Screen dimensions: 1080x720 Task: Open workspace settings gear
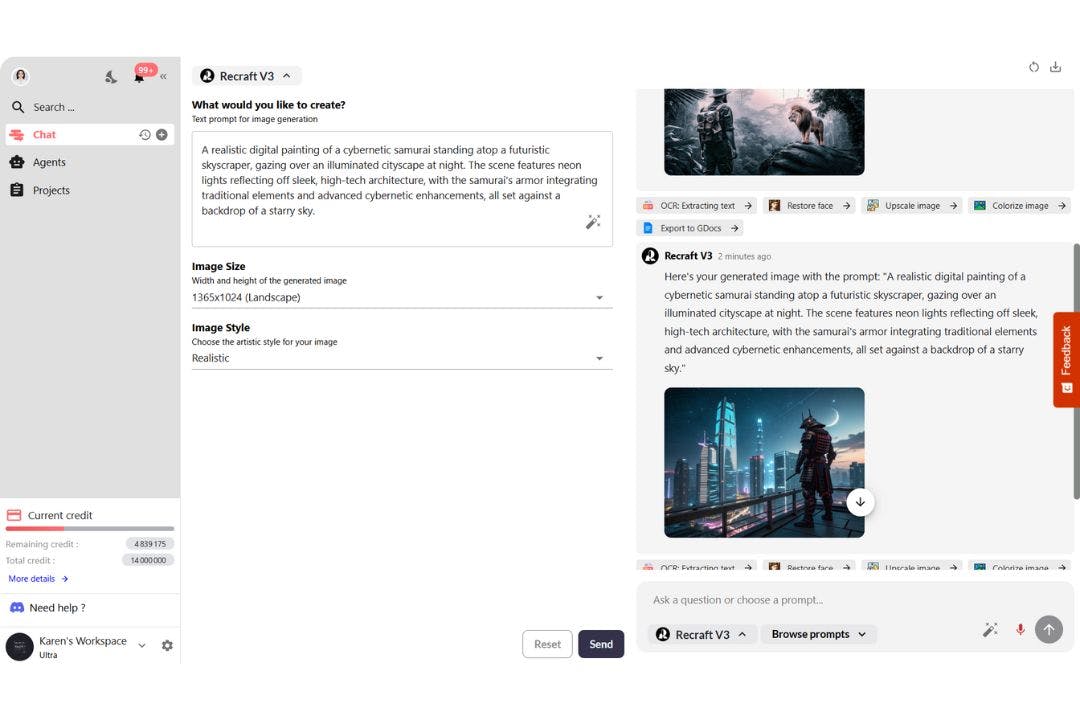tap(167, 646)
